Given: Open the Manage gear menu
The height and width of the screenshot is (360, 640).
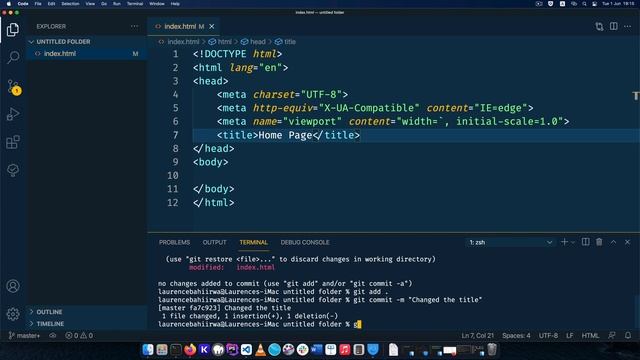Looking at the screenshot, I should pyautogui.click(x=13, y=314).
